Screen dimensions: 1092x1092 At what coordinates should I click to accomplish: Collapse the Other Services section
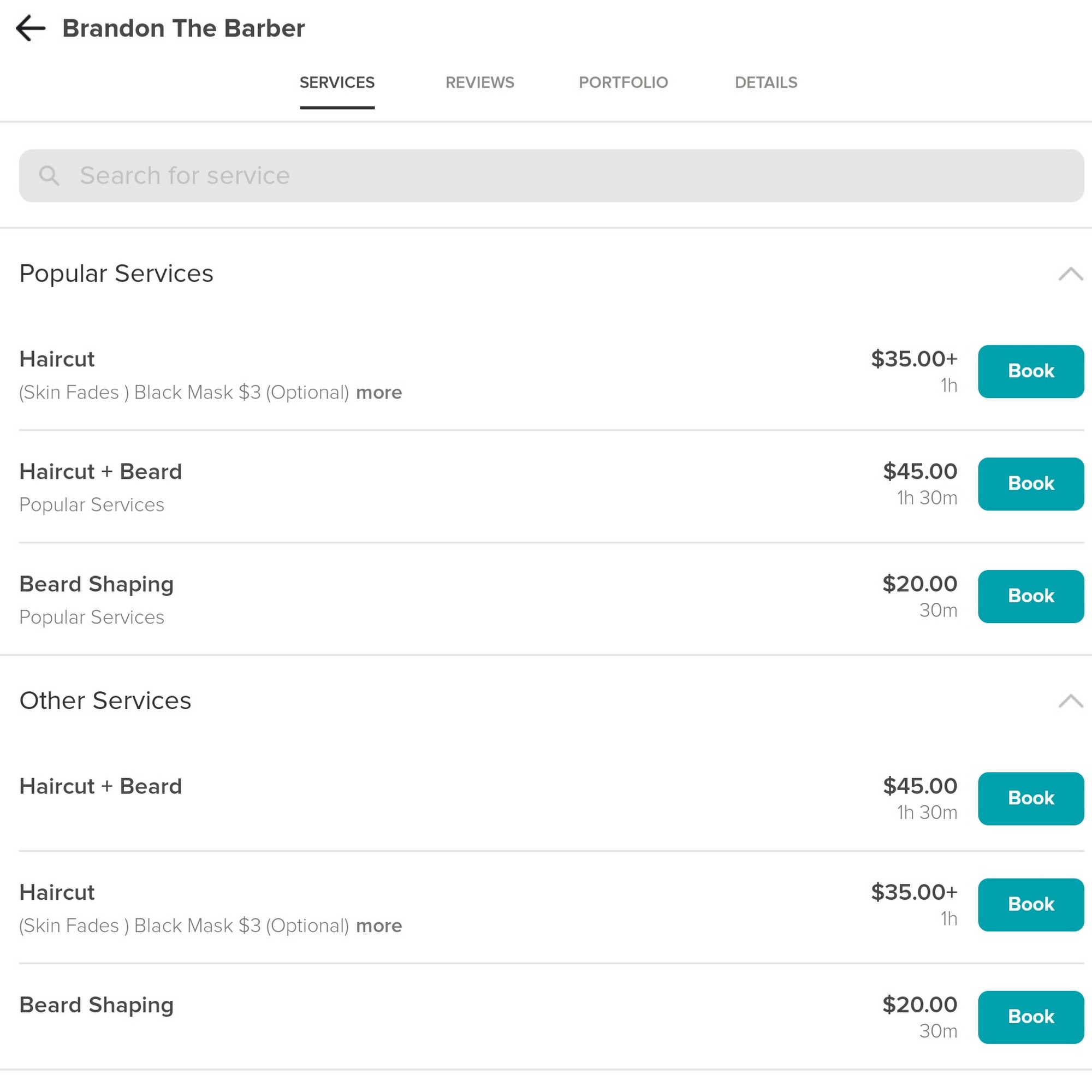(1070, 702)
